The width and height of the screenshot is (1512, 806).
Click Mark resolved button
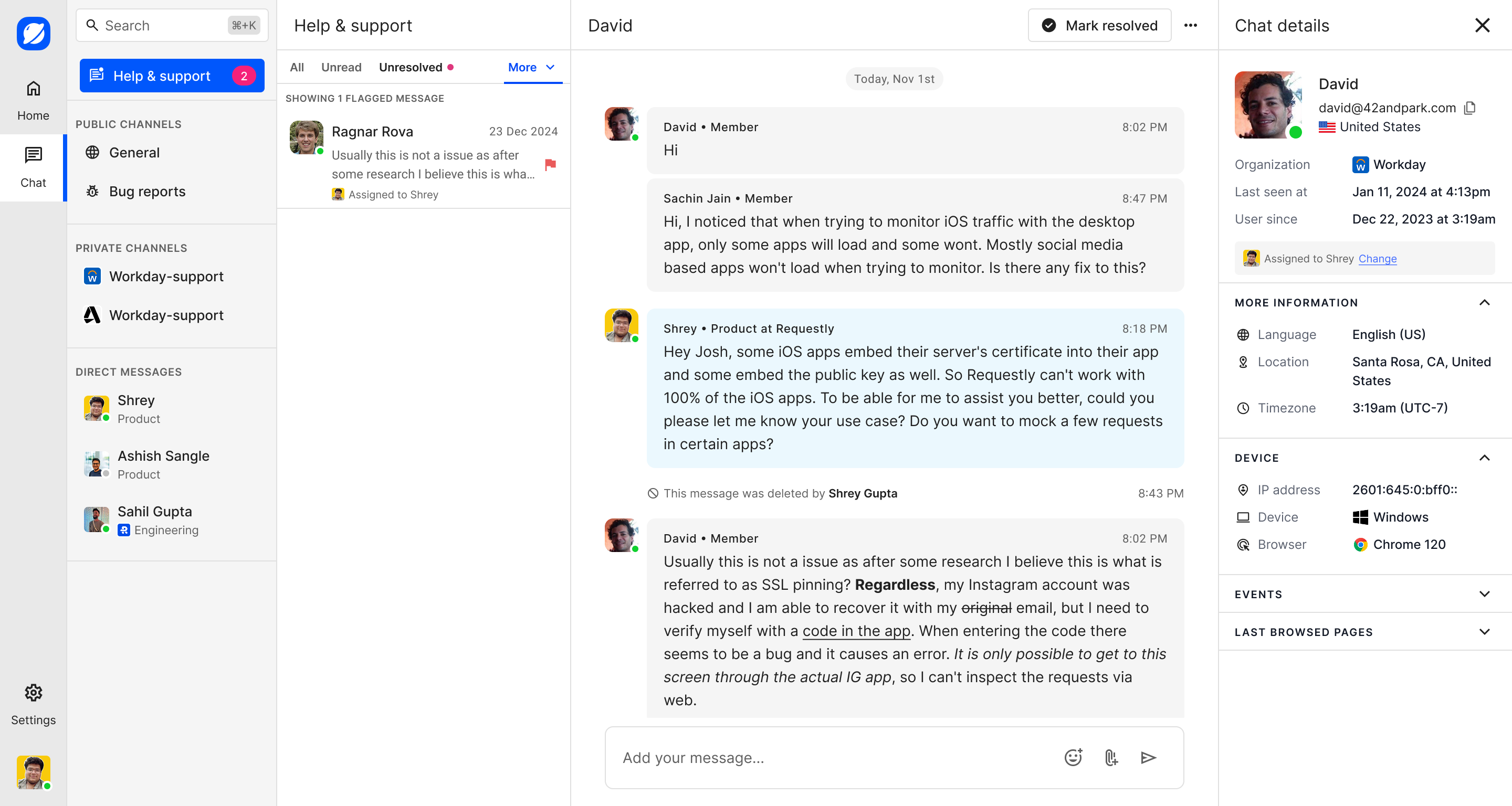[1099, 25]
